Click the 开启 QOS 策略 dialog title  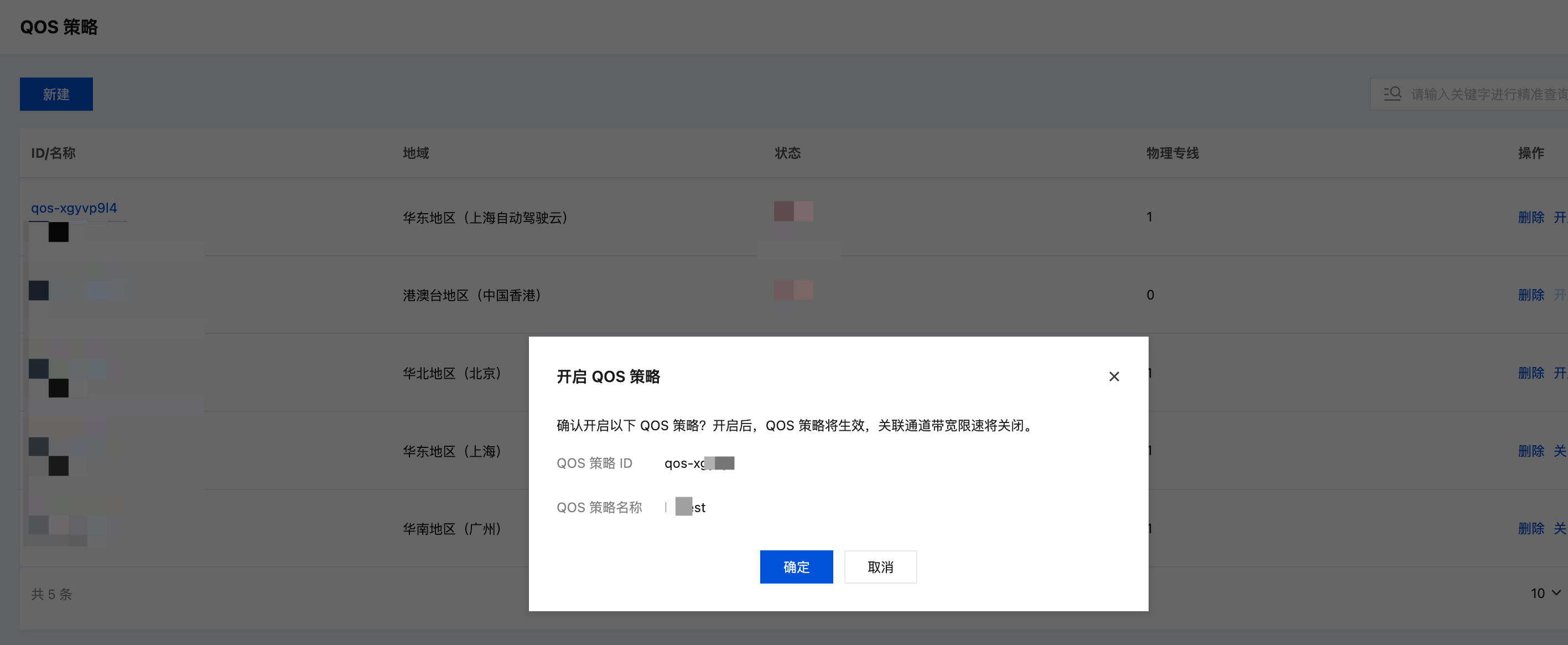(x=608, y=376)
